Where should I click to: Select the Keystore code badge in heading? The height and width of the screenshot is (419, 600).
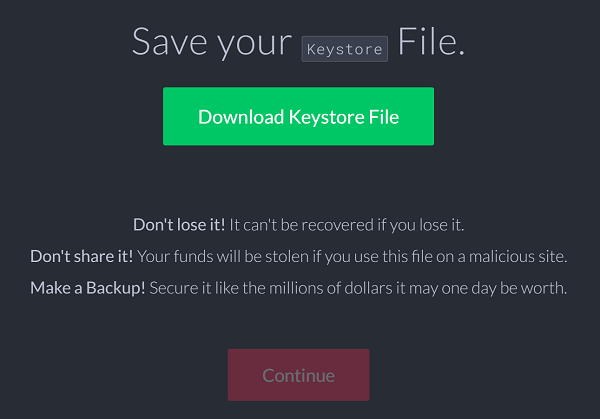[x=345, y=49]
